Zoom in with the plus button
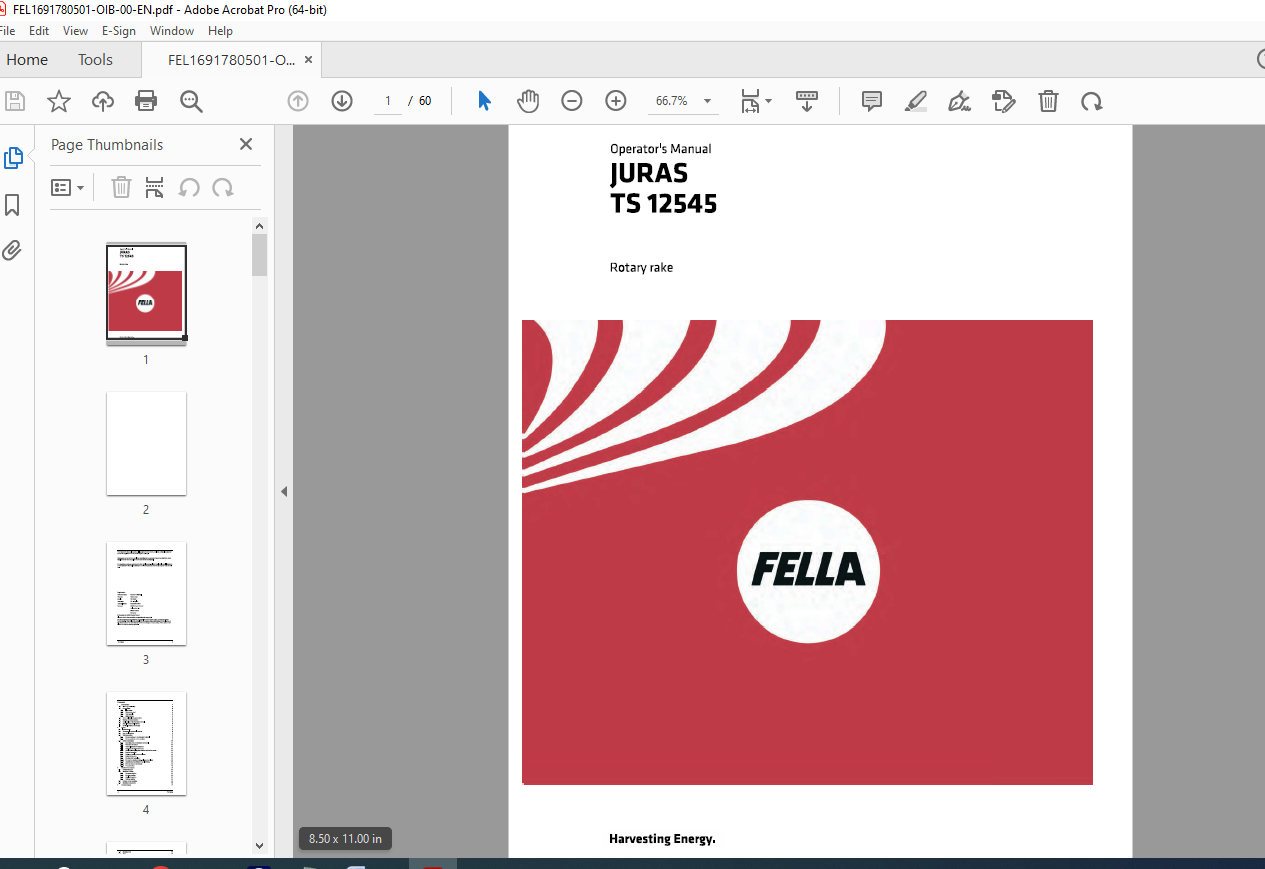The width and height of the screenshot is (1265, 869). (x=616, y=101)
